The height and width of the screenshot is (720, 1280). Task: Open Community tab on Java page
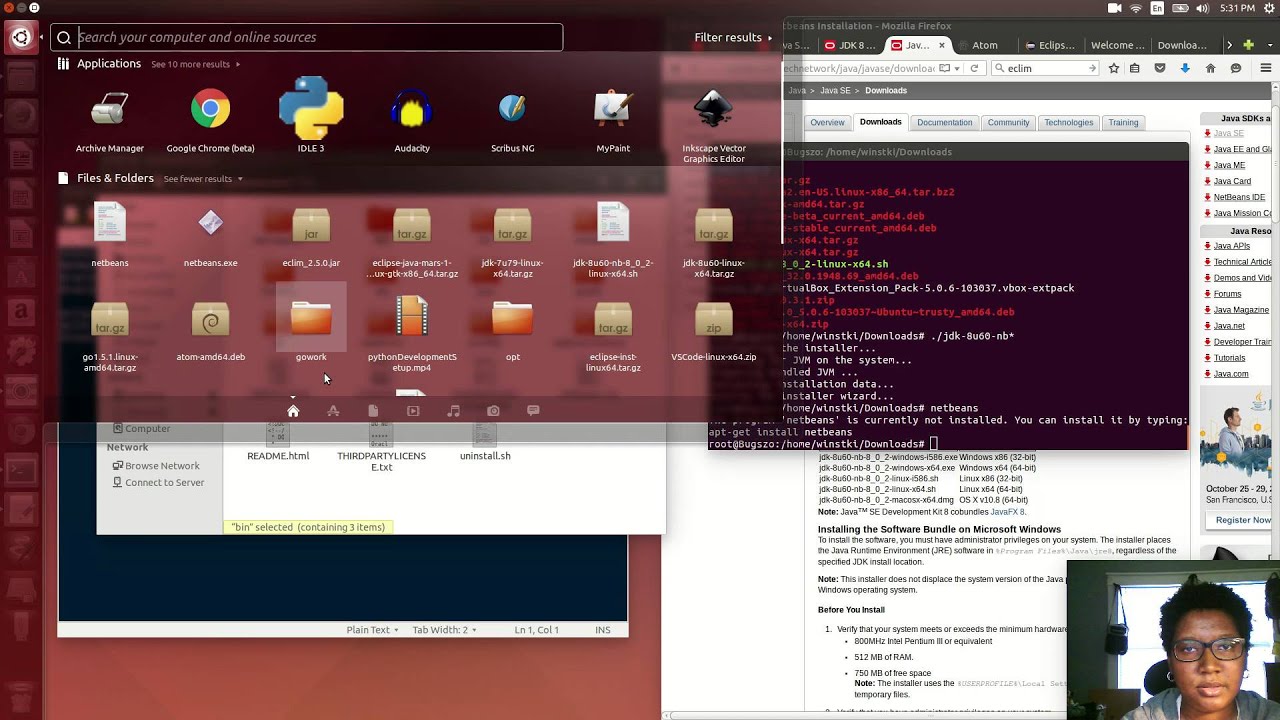1008,122
